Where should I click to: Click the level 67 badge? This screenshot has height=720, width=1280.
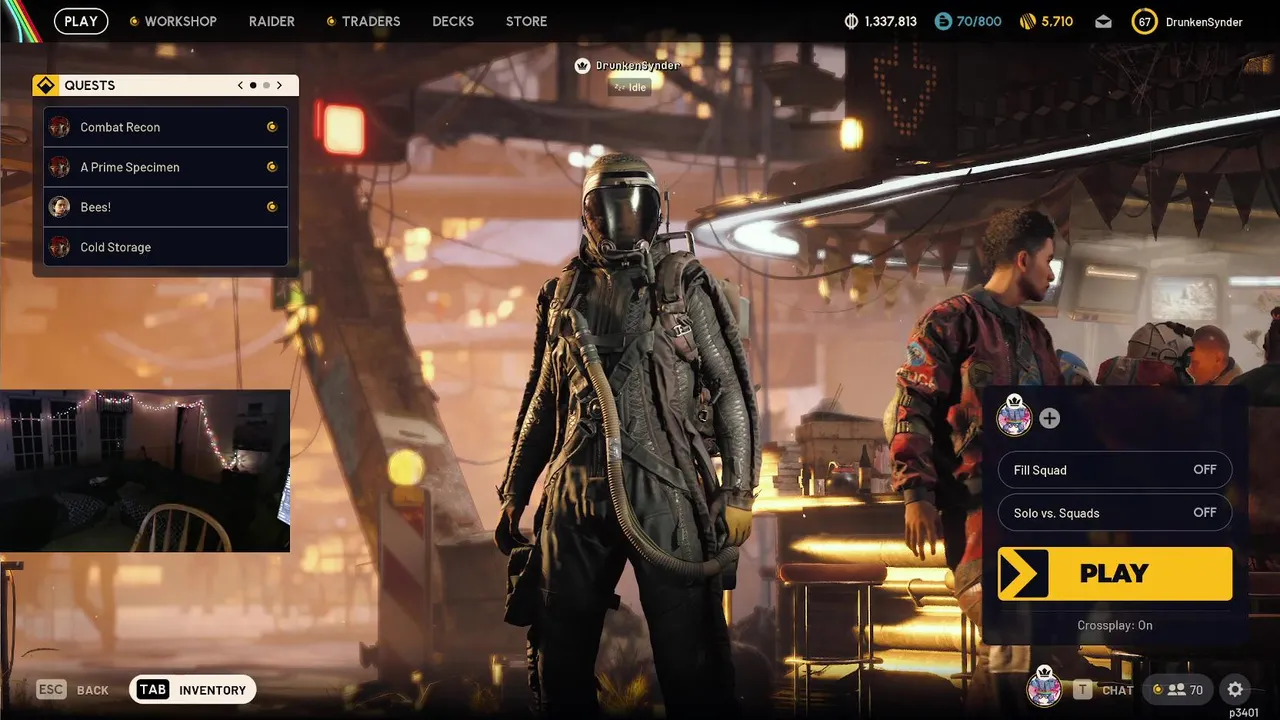(x=1144, y=21)
